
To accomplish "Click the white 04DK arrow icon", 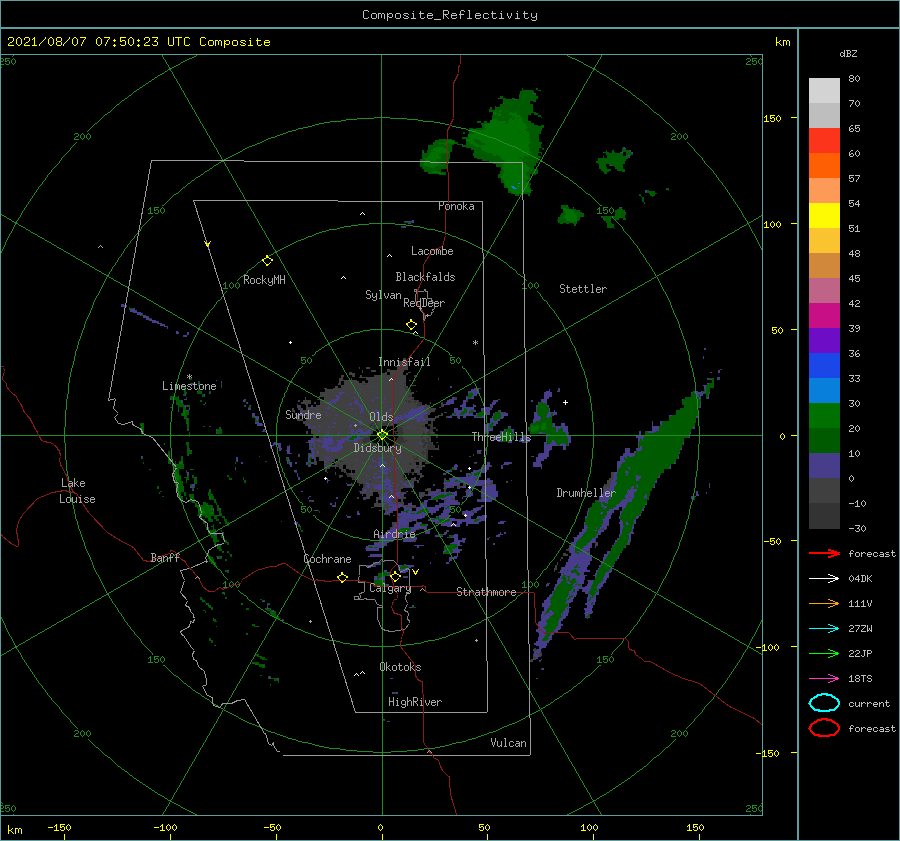I will (x=824, y=578).
